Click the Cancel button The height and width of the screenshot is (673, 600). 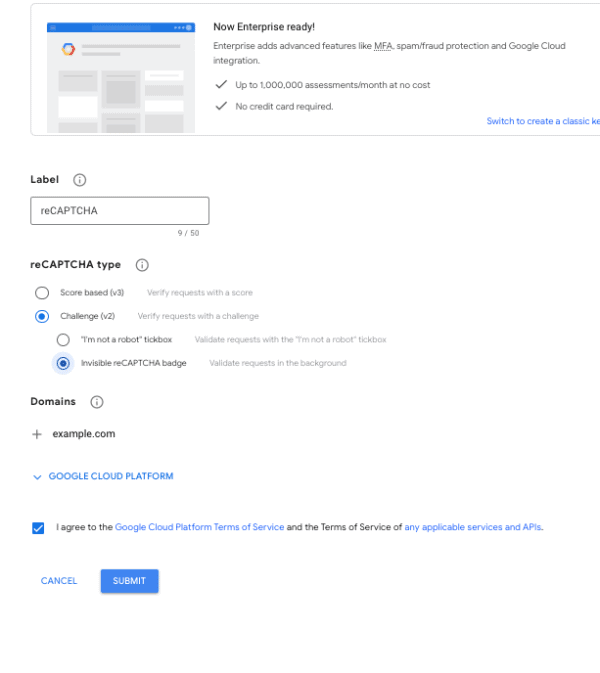pos(59,581)
